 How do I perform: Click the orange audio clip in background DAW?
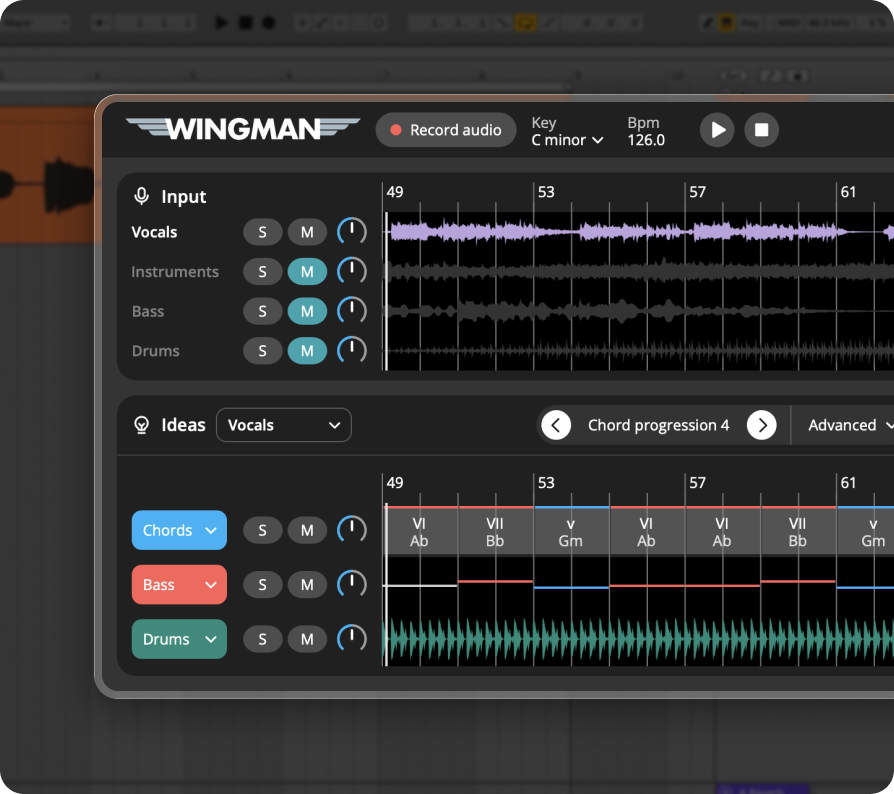coord(47,176)
